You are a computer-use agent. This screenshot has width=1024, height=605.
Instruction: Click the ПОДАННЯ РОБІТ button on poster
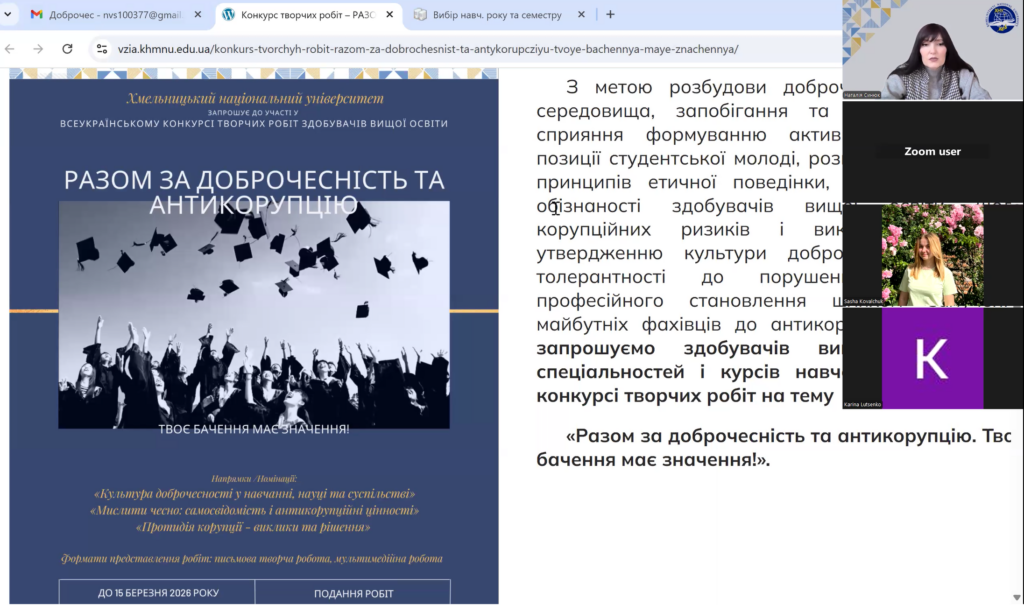pos(353,592)
